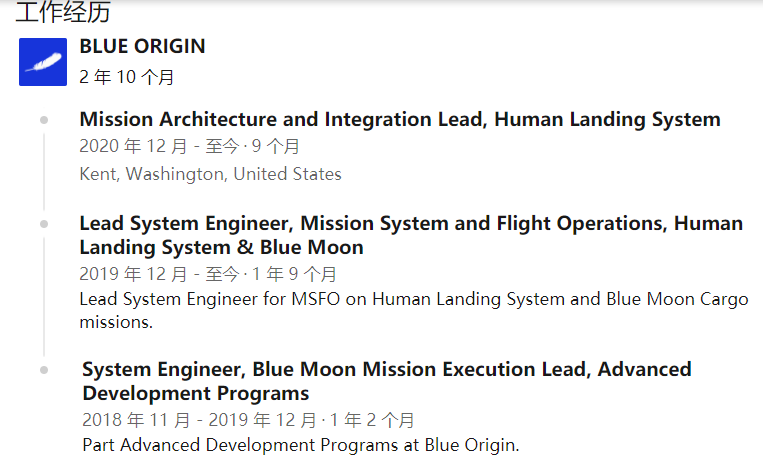Select the Mission Architecture and Integration Lead title
Viewport: 763px width, 468px height.
click(x=400, y=119)
